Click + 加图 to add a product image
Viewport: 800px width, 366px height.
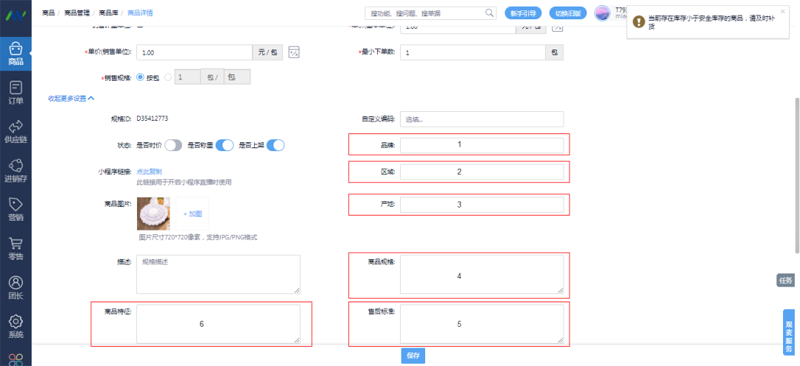pos(192,214)
